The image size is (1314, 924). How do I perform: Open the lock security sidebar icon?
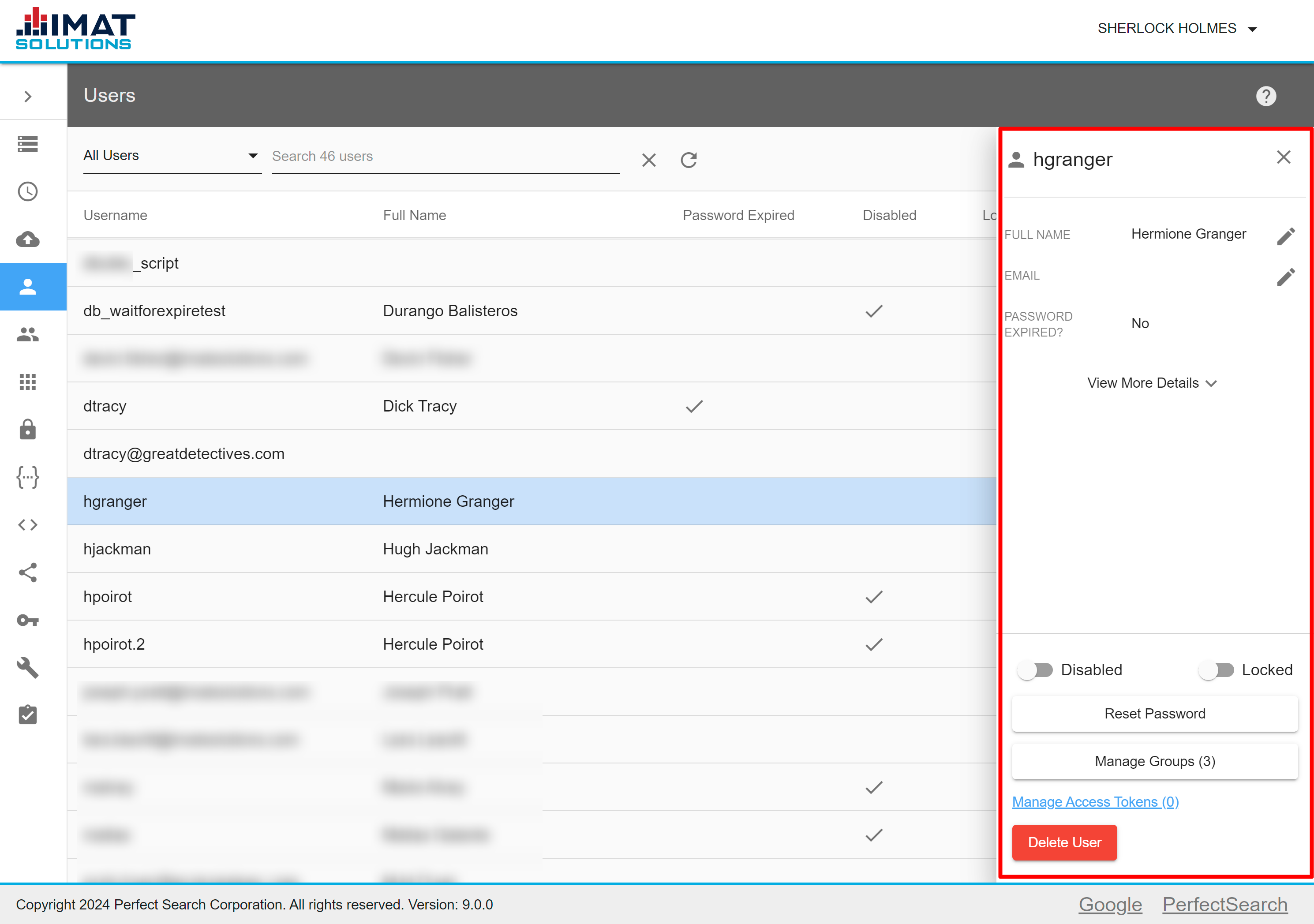(x=27, y=429)
